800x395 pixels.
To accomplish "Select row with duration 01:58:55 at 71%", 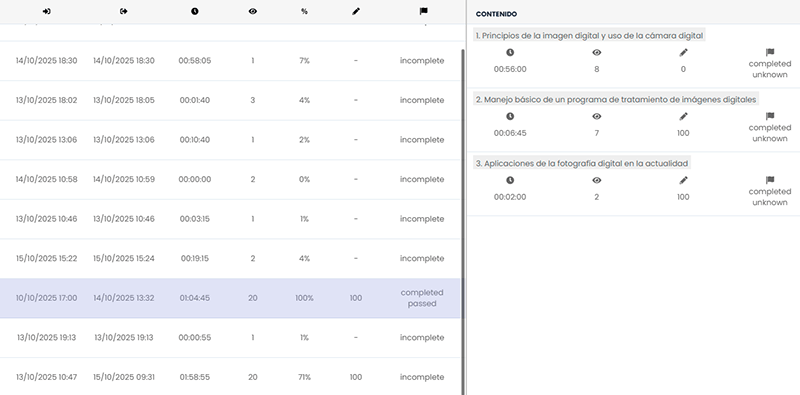I will pos(230,377).
